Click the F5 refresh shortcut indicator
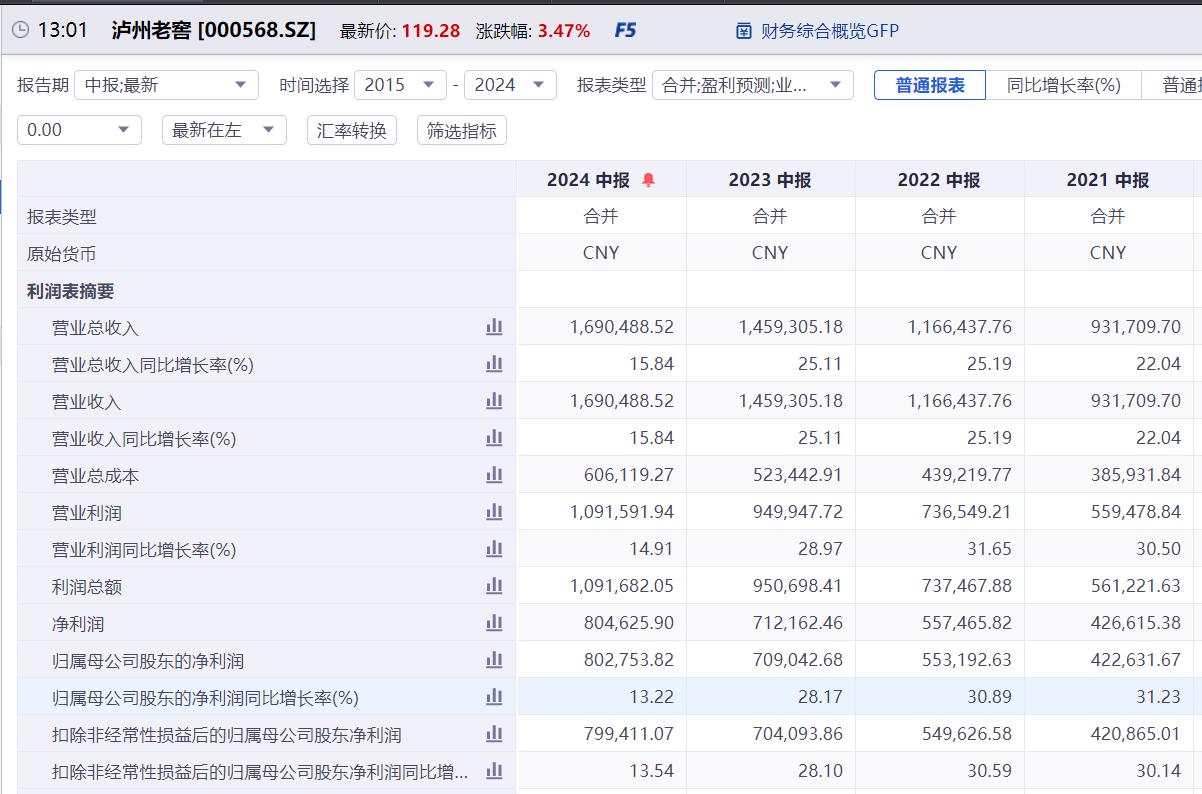Image resolution: width=1202 pixels, height=794 pixels. [624, 30]
